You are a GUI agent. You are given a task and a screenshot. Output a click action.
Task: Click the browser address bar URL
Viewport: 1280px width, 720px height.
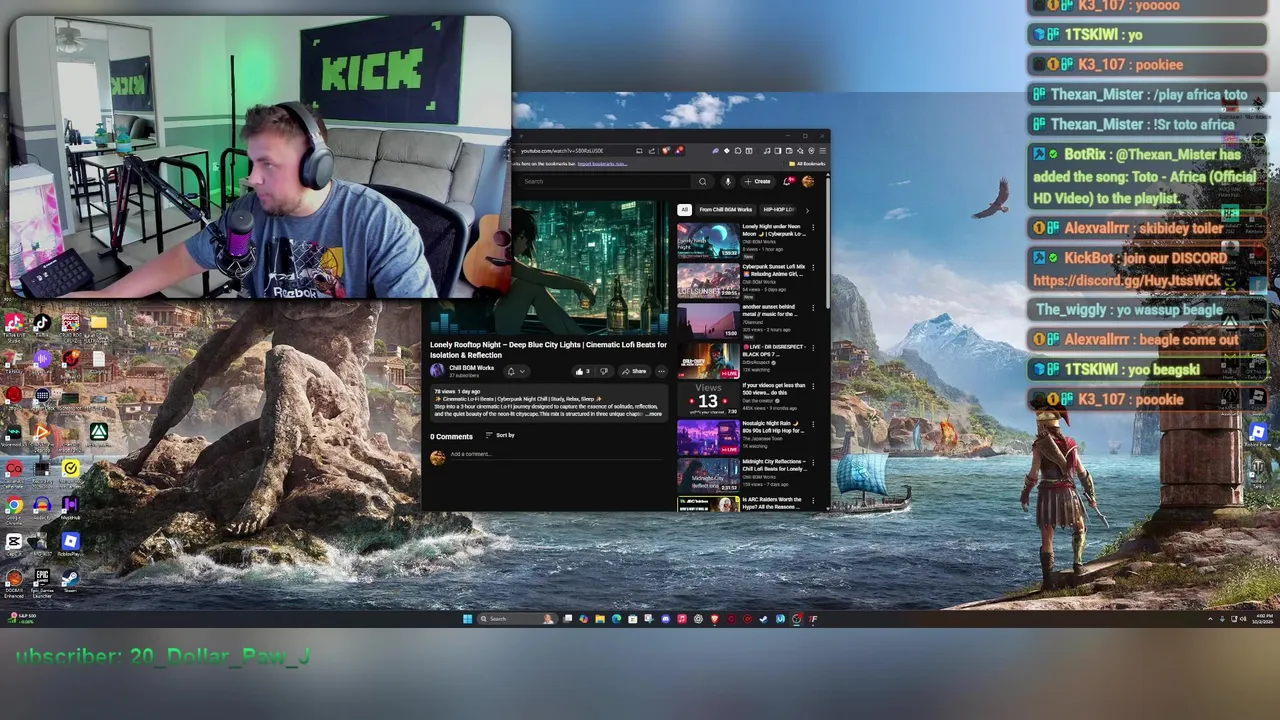[562, 151]
